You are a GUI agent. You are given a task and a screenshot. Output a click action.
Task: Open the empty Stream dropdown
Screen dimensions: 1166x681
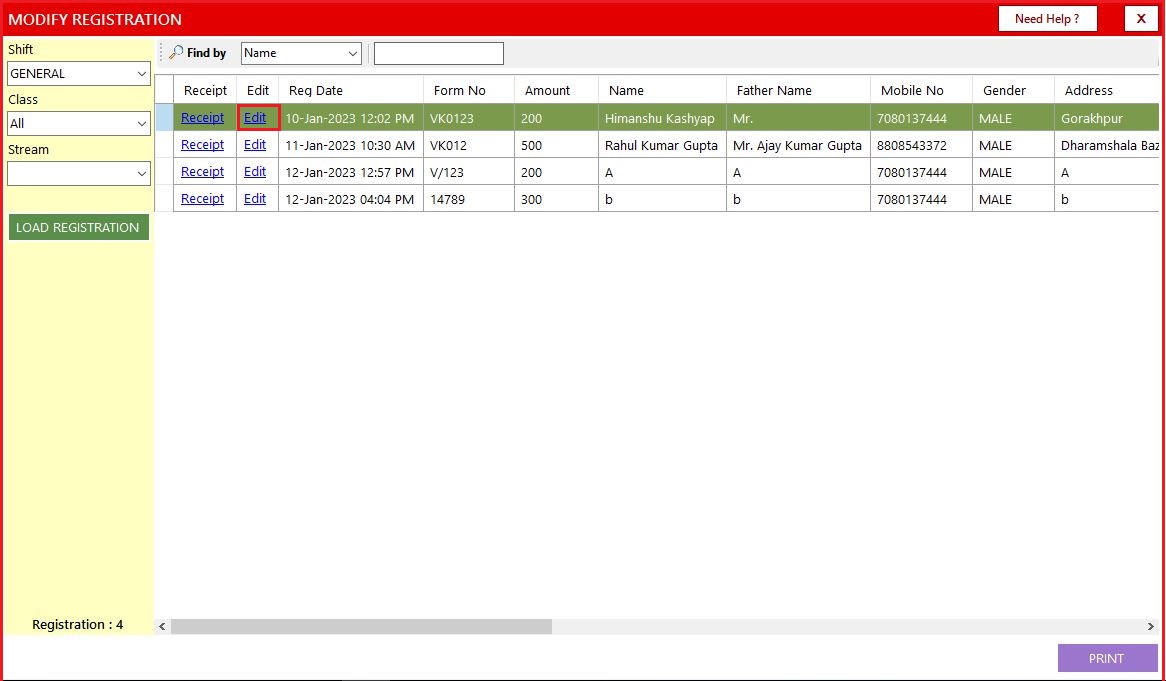(78, 174)
